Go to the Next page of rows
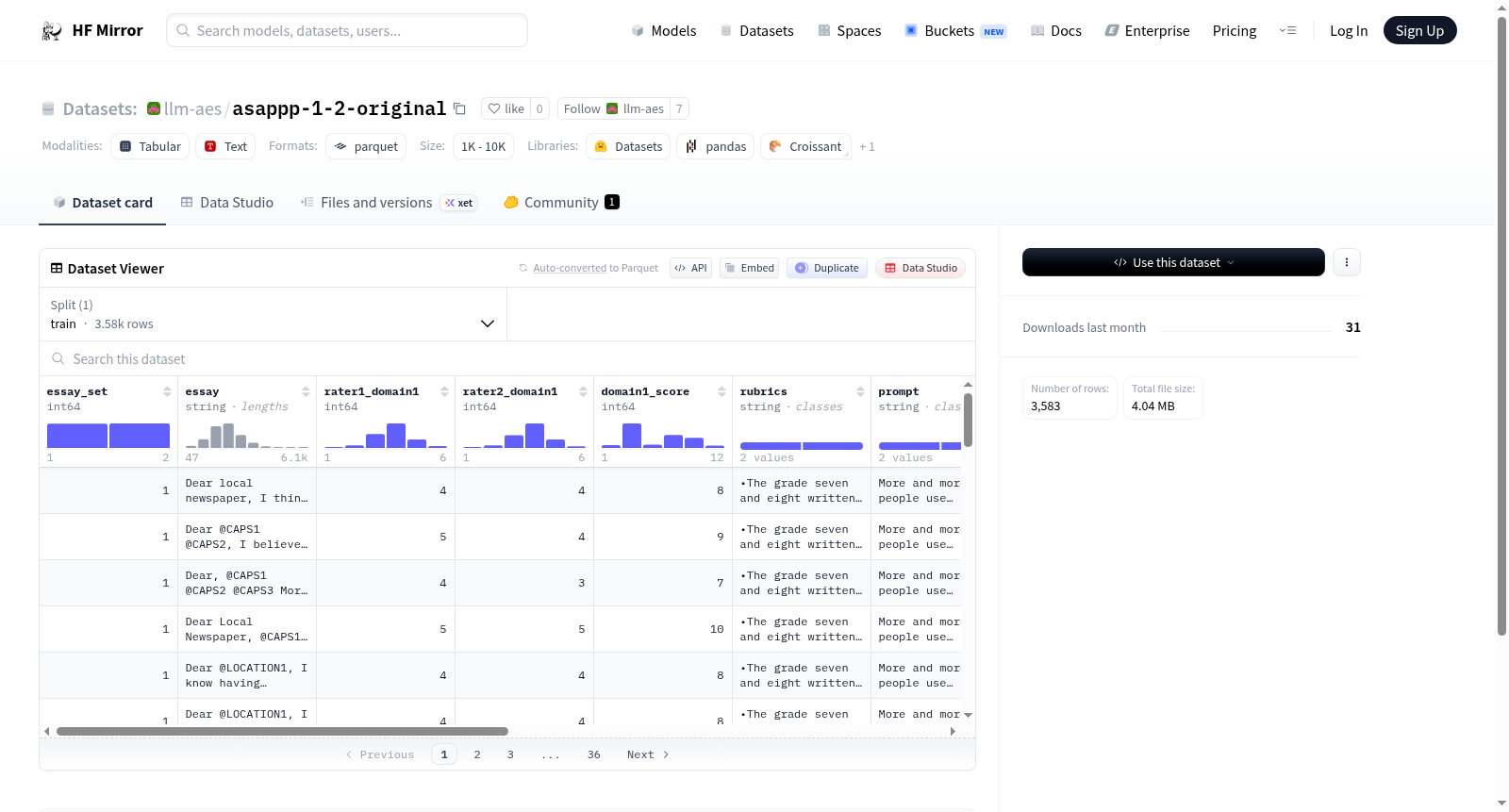The height and width of the screenshot is (812, 1509). point(648,754)
